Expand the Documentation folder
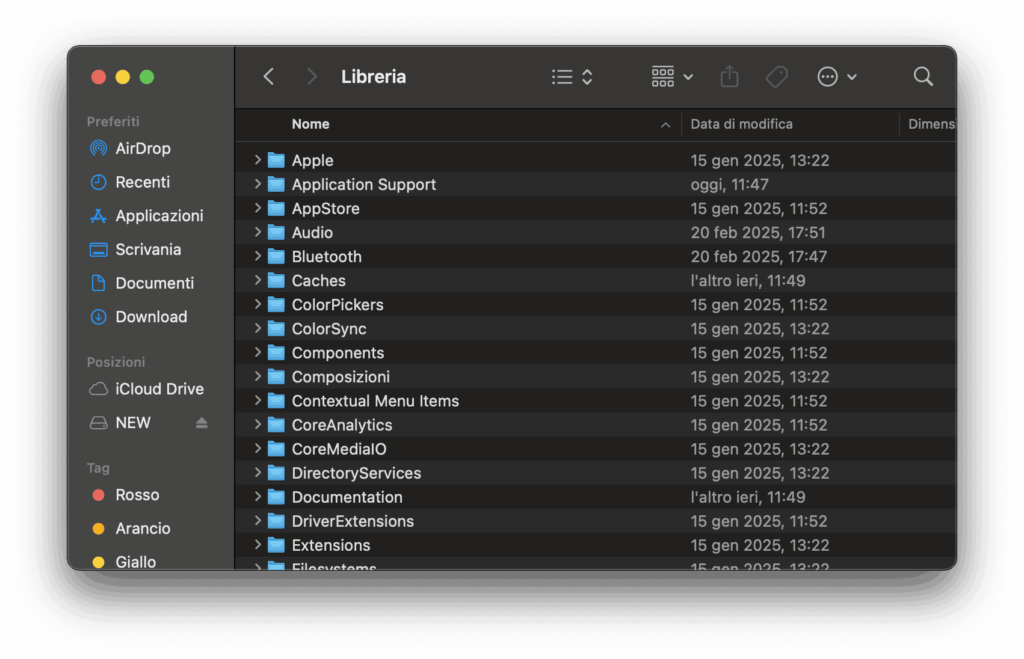Image resolution: width=1024 pixels, height=659 pixels. point(257,496)
